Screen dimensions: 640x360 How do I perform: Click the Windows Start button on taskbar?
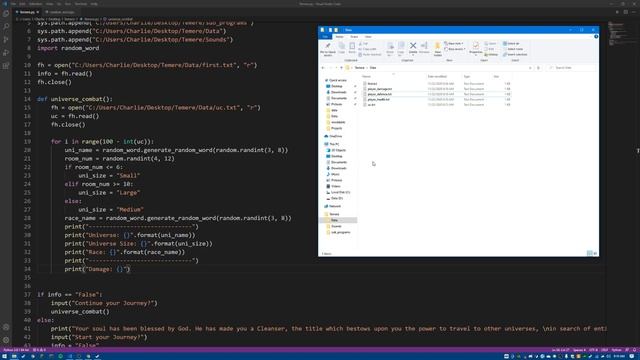4,356
